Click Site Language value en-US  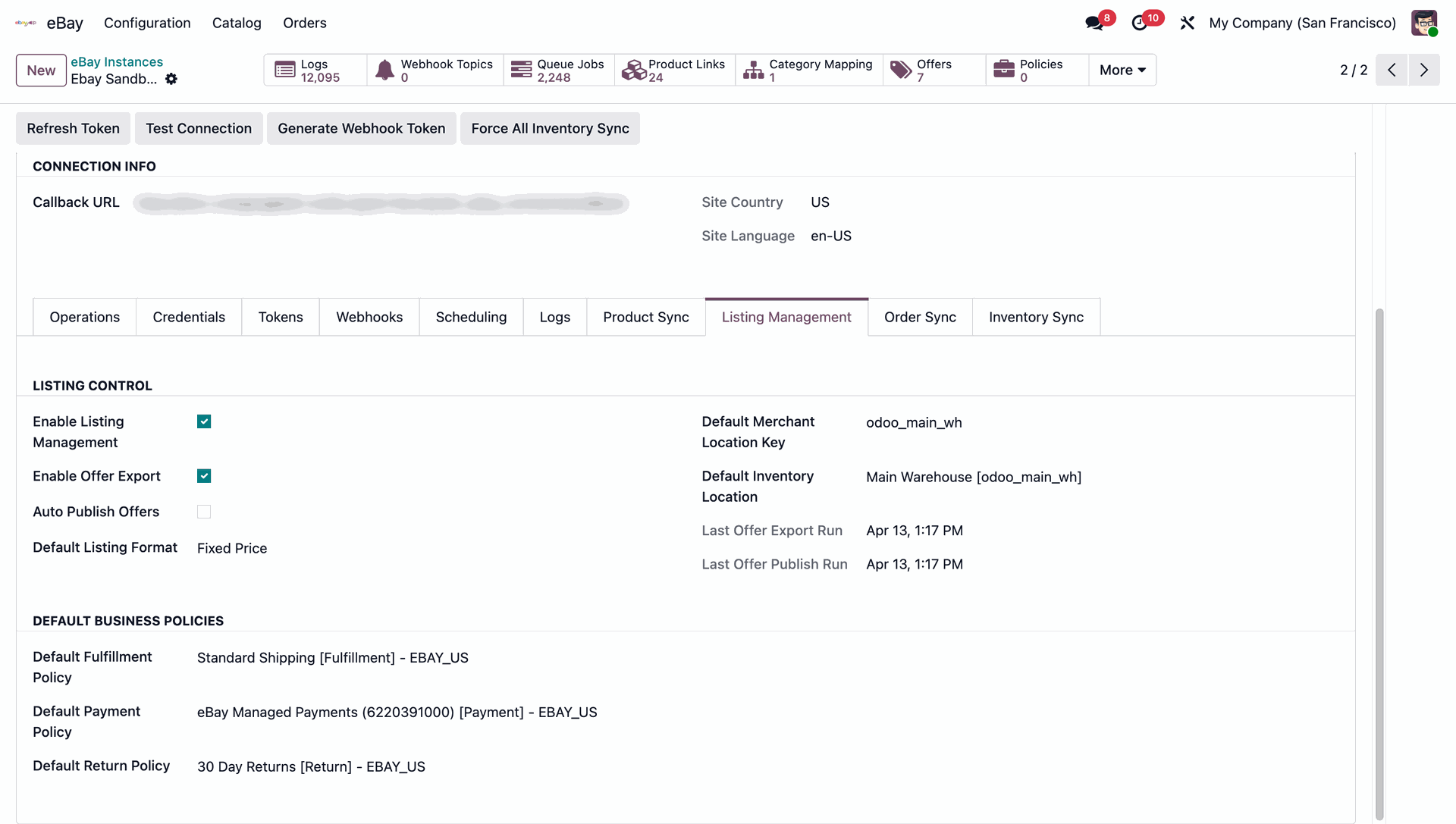pos(831,236)
